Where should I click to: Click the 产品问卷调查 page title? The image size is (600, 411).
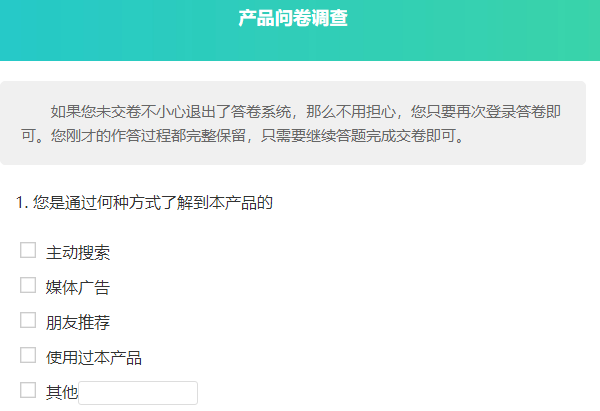293,18
